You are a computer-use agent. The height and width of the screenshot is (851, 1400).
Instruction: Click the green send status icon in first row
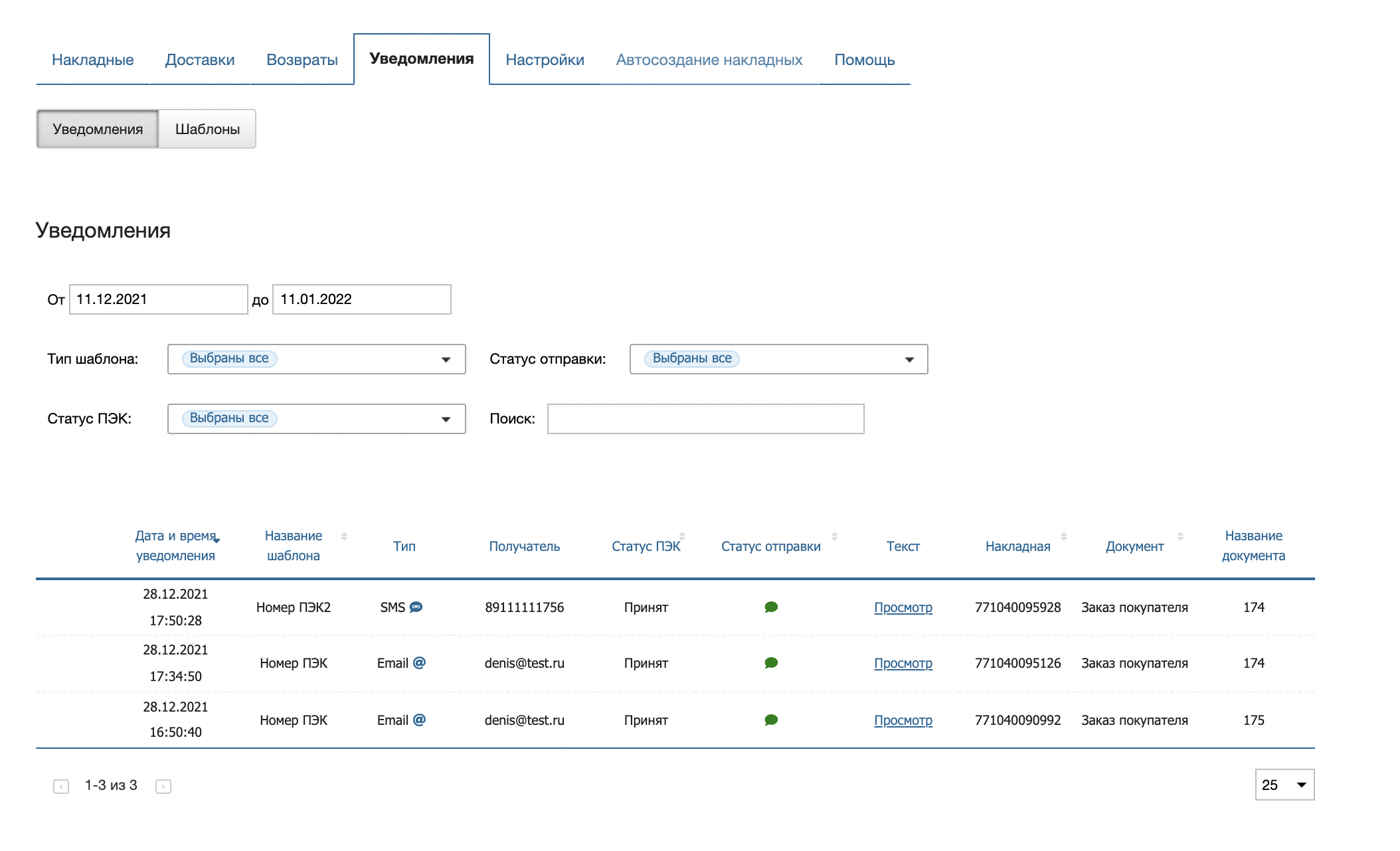(771, 607)
